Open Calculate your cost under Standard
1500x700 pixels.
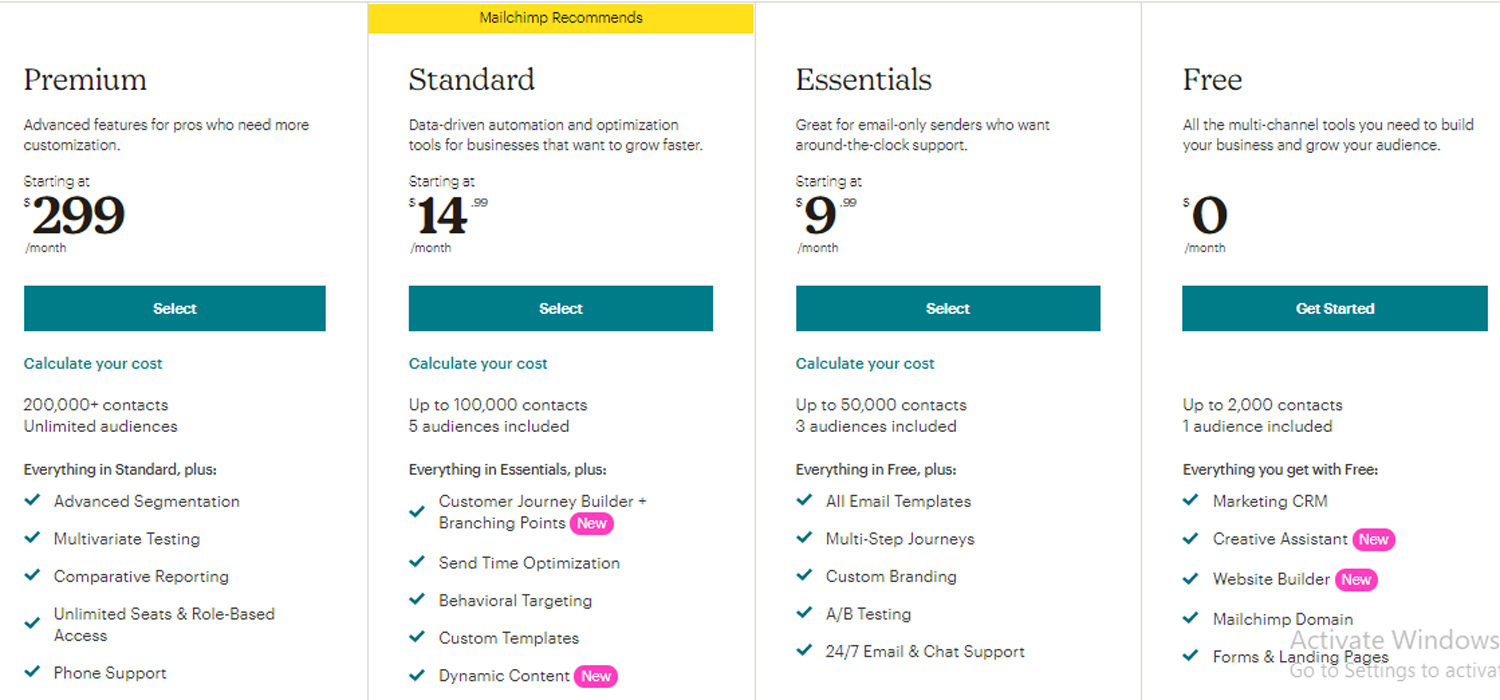click(x=478, y=364)
